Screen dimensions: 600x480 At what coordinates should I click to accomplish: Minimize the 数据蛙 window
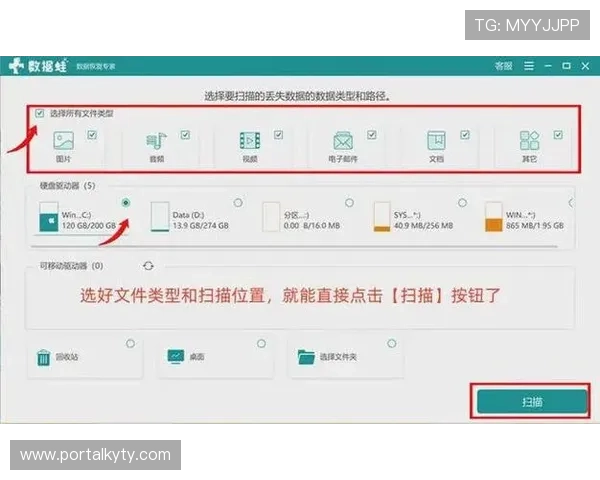click(548, 66)
